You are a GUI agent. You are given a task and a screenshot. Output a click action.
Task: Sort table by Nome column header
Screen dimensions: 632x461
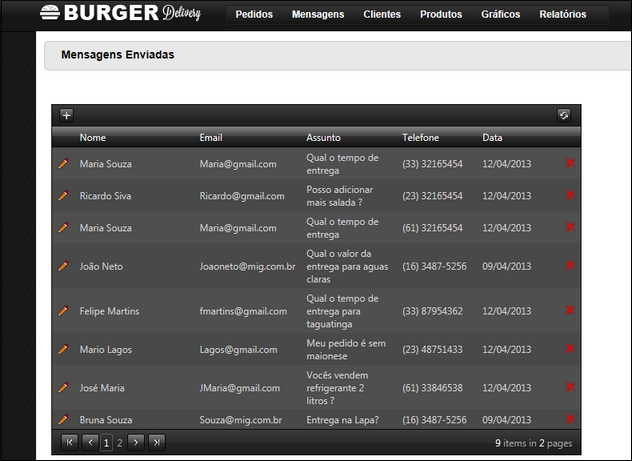click(x=93, y=137)
